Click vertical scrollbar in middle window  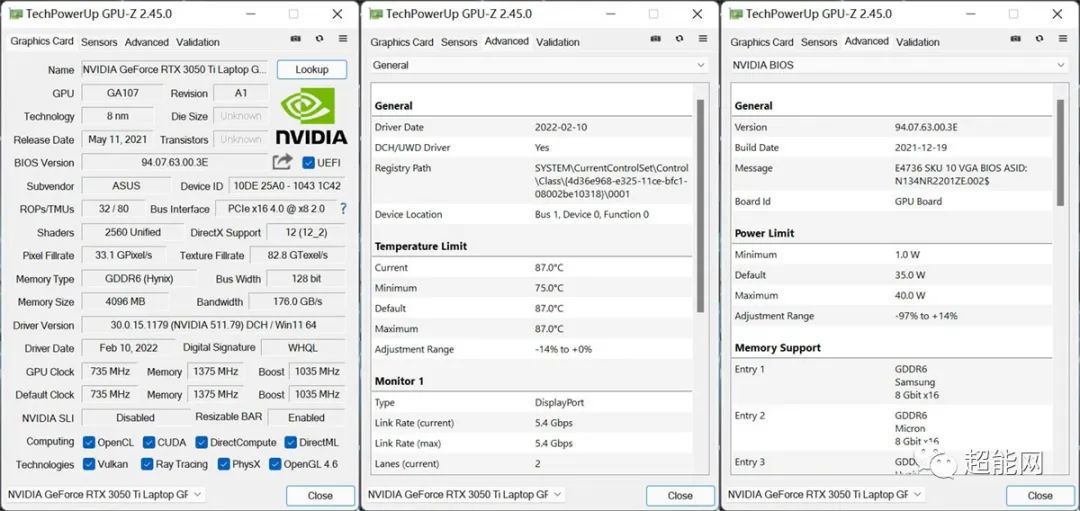(700, 207)
